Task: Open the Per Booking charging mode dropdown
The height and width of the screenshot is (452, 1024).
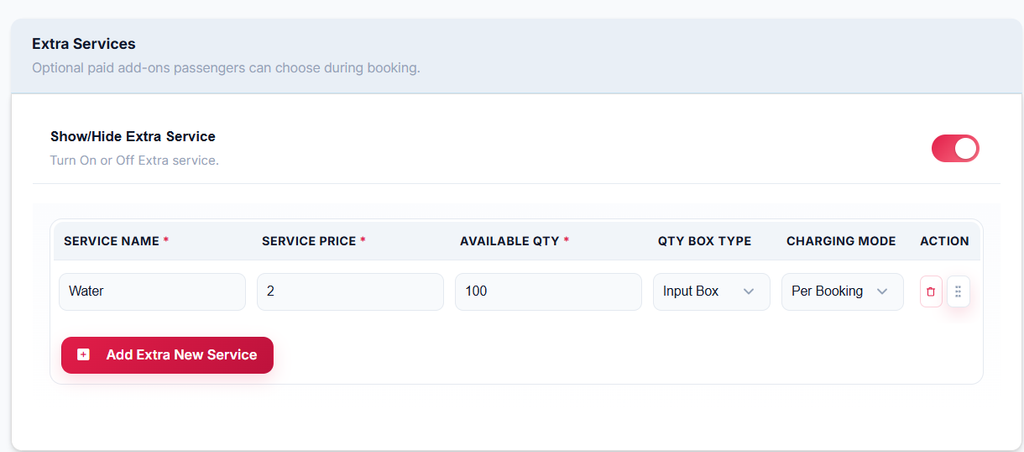Action: click(842, 291)
